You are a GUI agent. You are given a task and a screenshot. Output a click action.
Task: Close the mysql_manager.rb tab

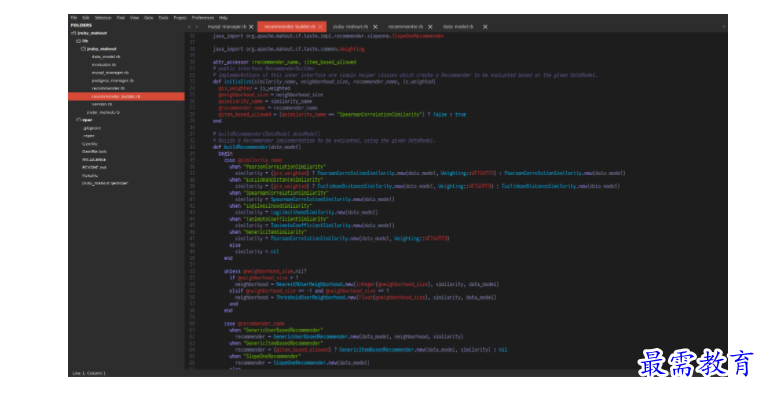pos(251,27)
